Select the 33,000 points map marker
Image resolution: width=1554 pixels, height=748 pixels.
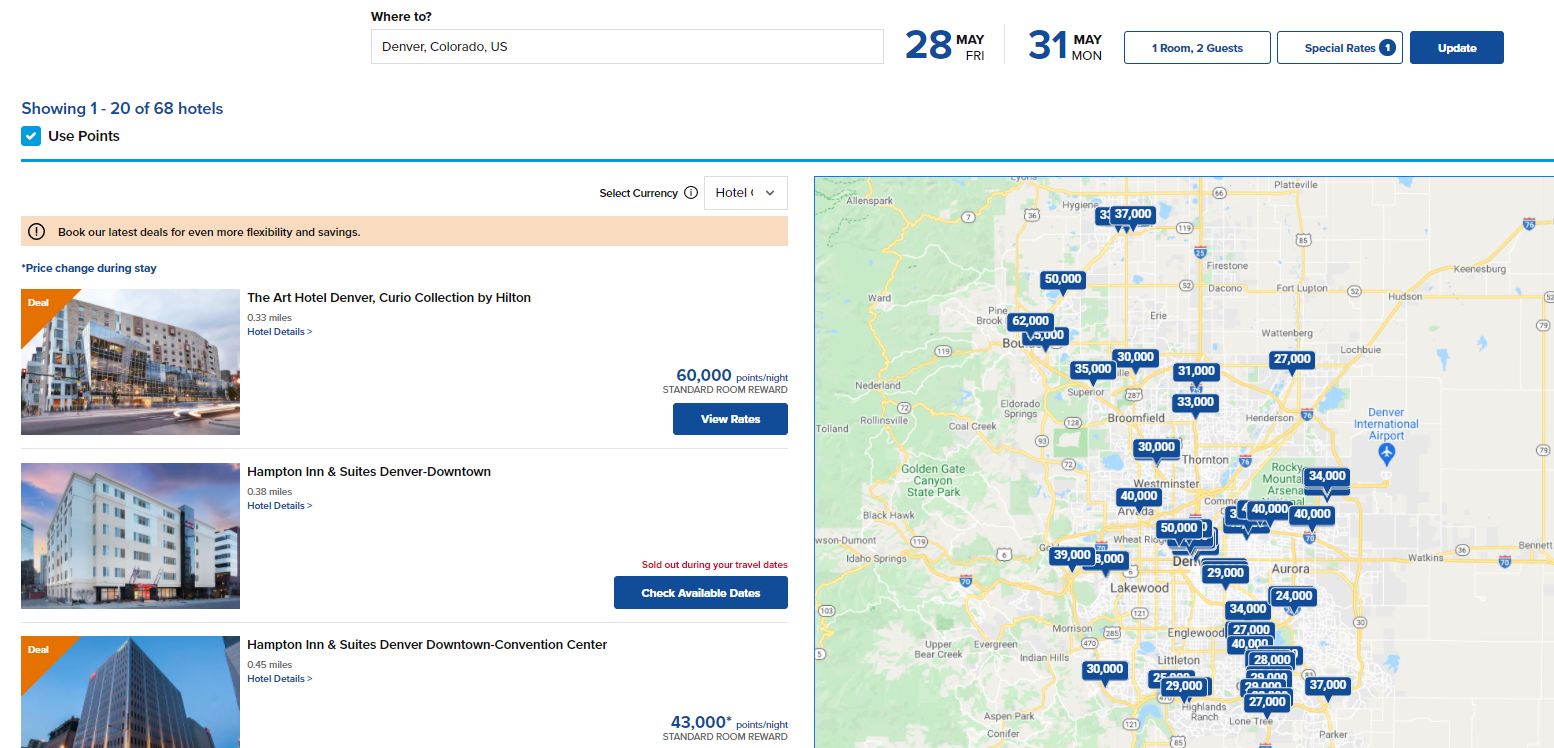click(x=1195, y=402)
